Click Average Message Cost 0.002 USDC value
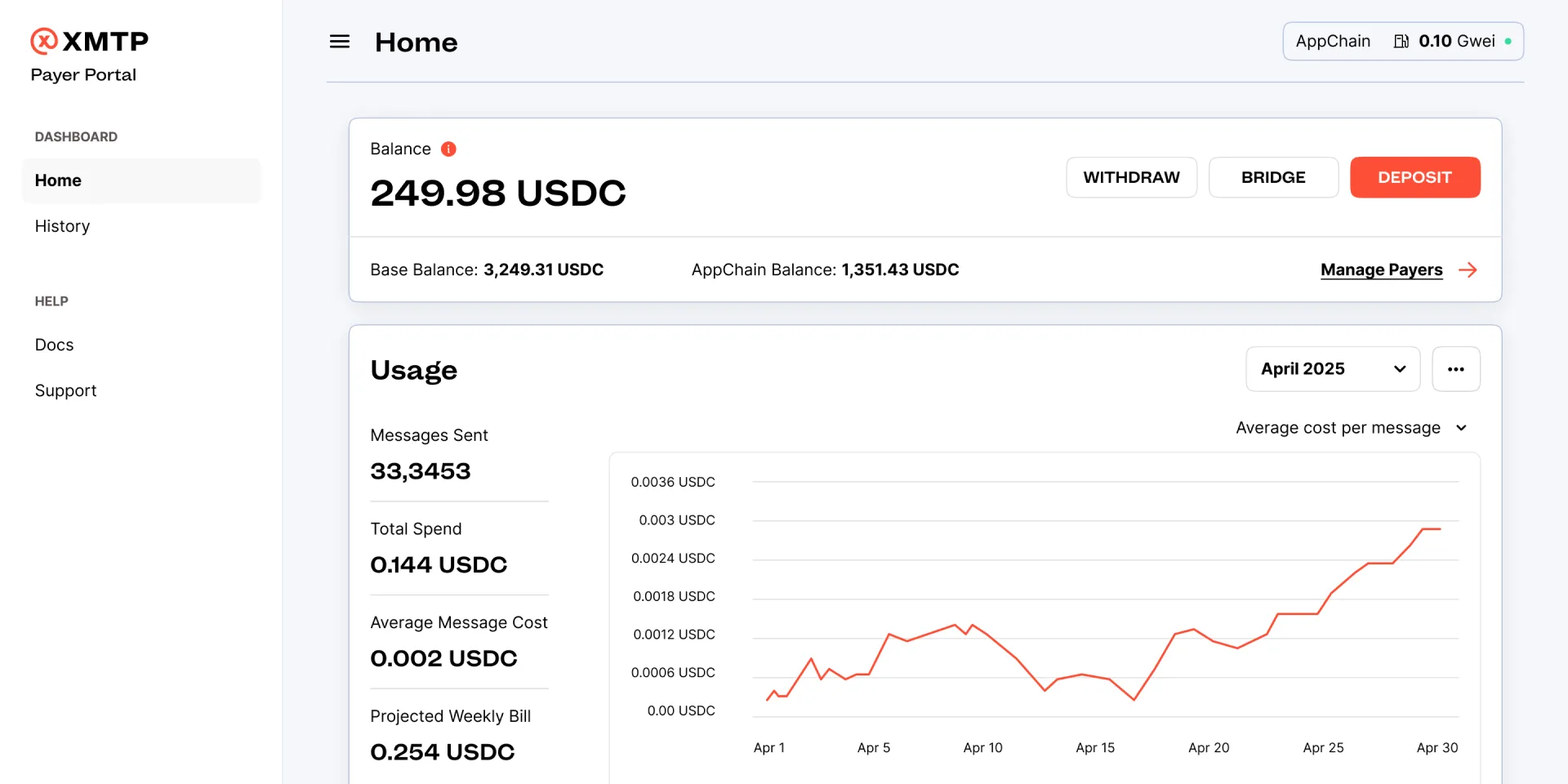The width and height of the screenshot is (1568, 784). point(443,658)
